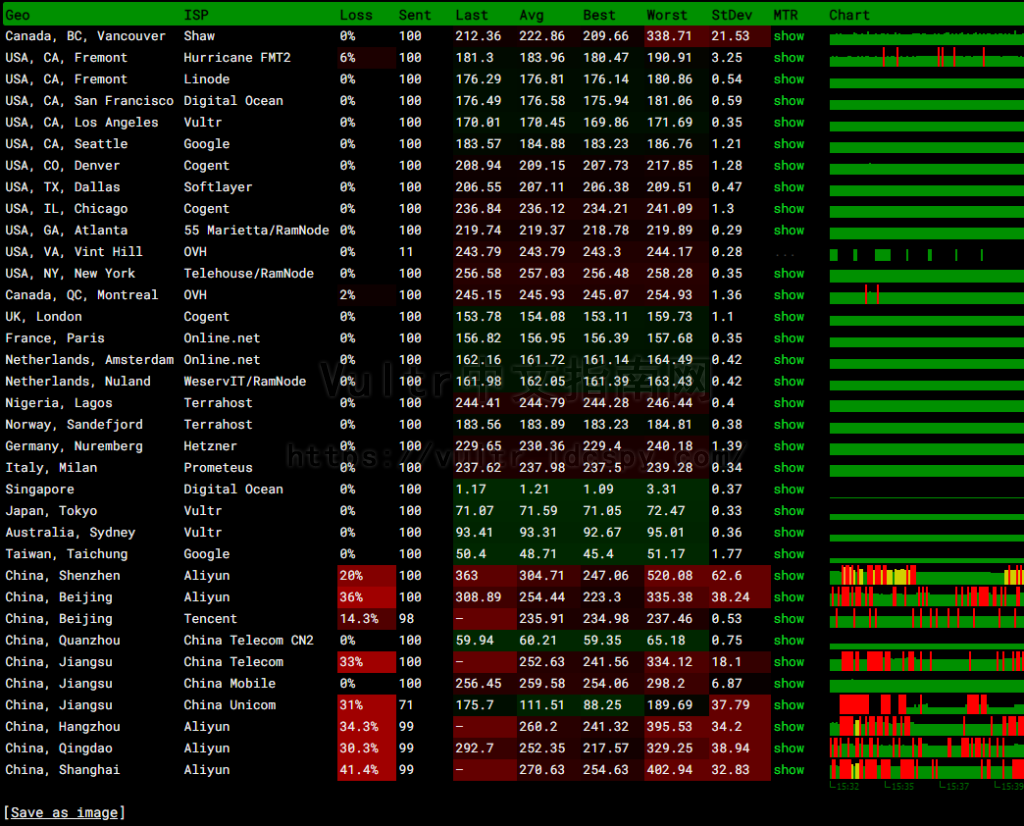Click show for Dallas Softlayer
This screenshot has width=1024, height=826.
tap(788, 187)
